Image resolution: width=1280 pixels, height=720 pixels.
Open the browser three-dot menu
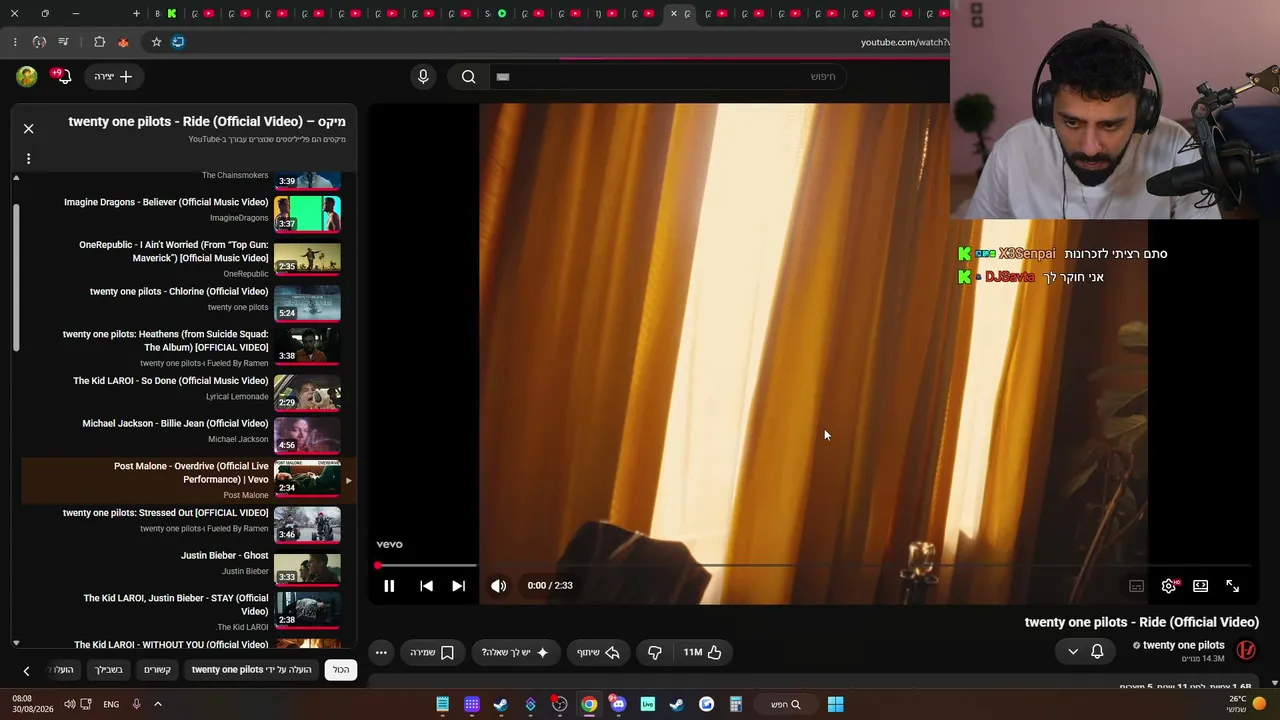click(x=14, y=42)
